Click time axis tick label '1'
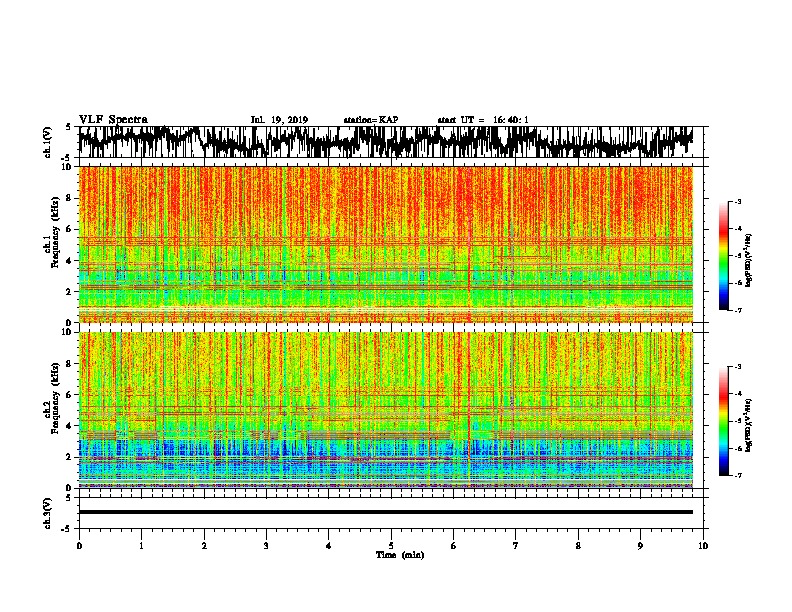 click(x=141, y=545)
